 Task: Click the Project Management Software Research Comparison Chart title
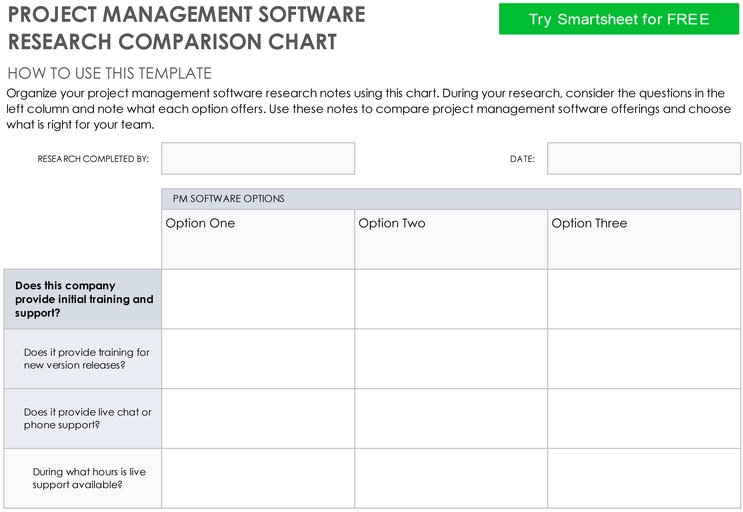coord(187,28)
